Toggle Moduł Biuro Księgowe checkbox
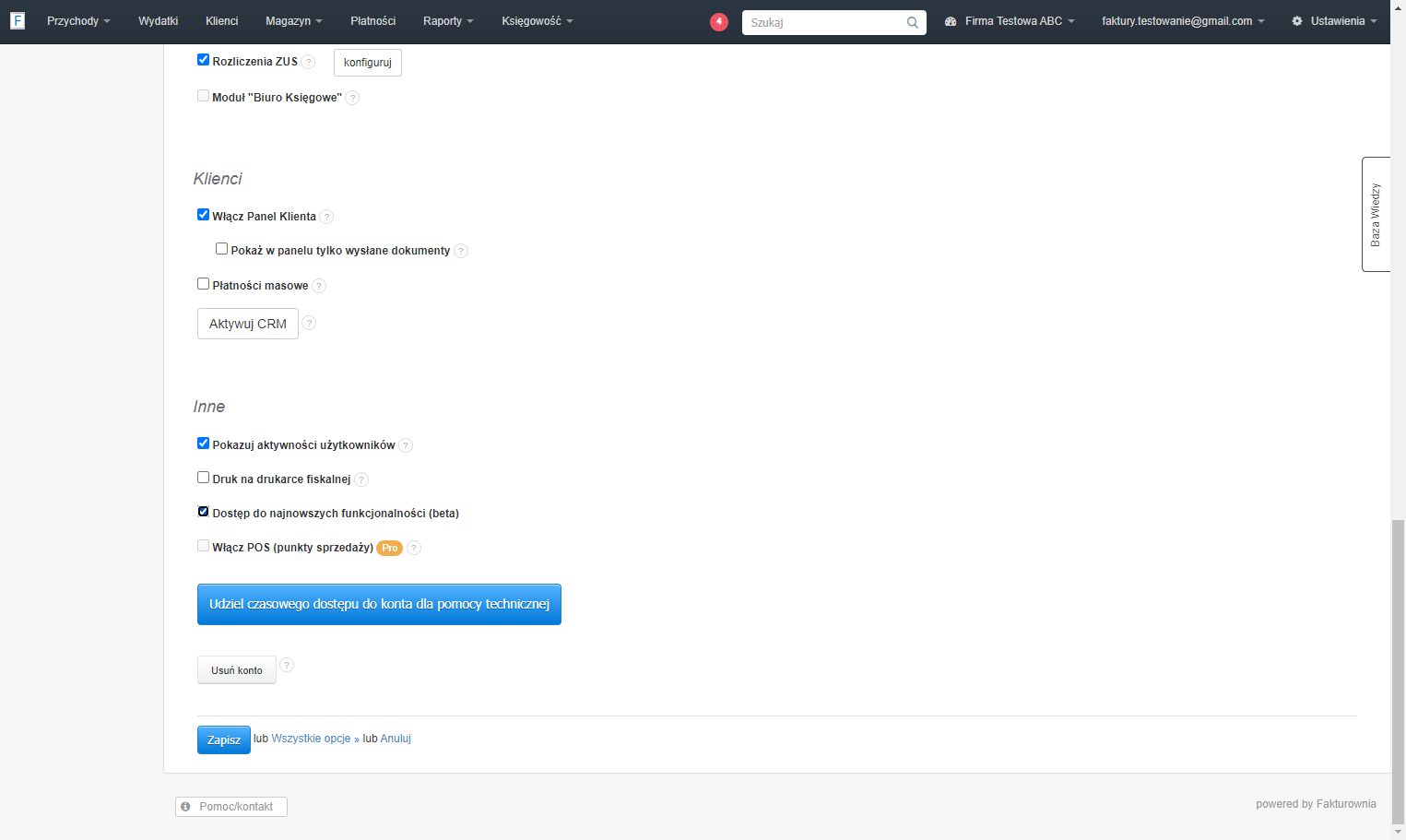Image resolution: width=1406 pixels, height=840 pixels. click(x=203, y=96)
